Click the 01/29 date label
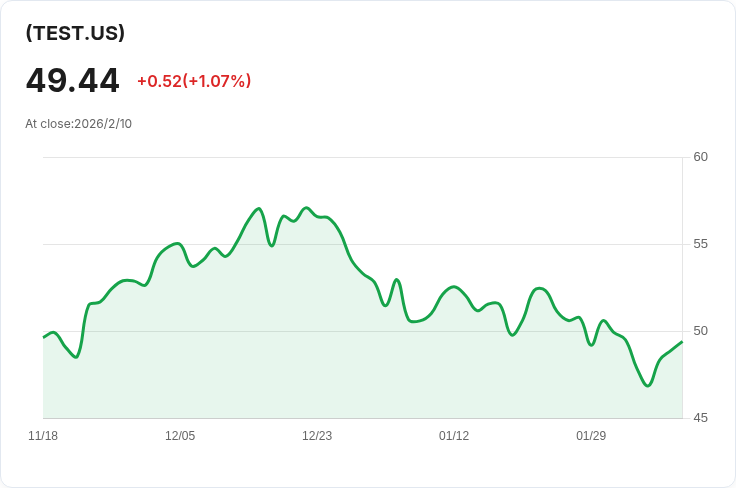 coord(591,436)
